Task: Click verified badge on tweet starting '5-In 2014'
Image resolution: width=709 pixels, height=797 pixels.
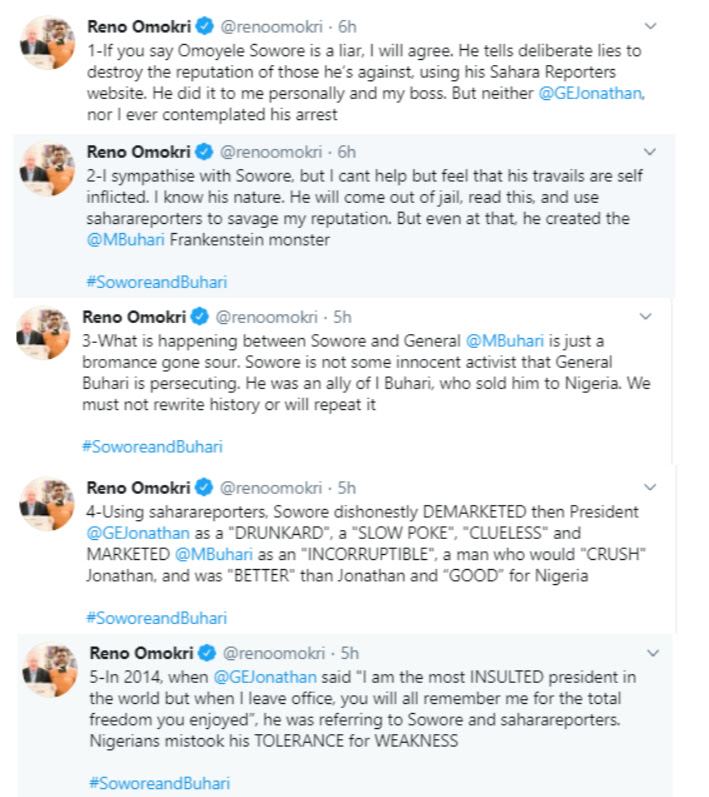Action: point(204,653)
